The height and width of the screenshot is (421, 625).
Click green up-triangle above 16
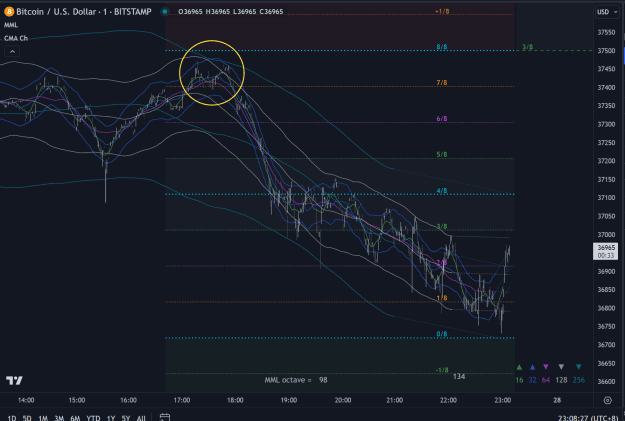pyautogui.click(x=519, y=367)
